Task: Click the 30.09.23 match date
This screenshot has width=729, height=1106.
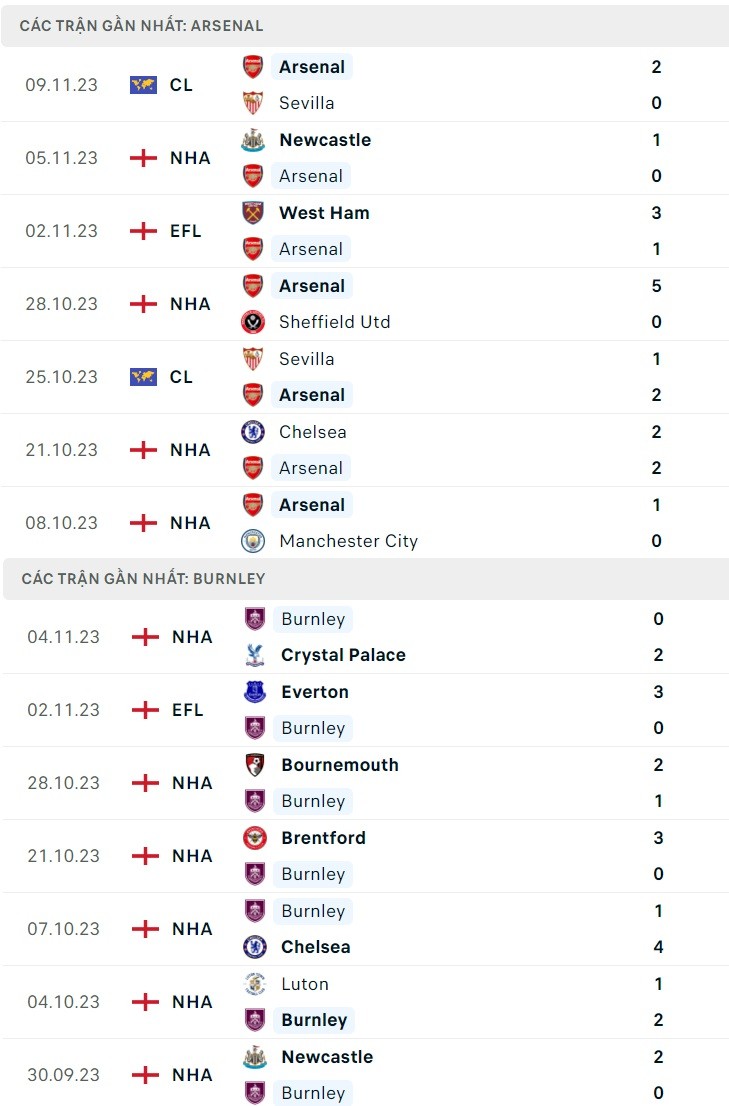Action: pyautogui.click(x=64, y=1075)
